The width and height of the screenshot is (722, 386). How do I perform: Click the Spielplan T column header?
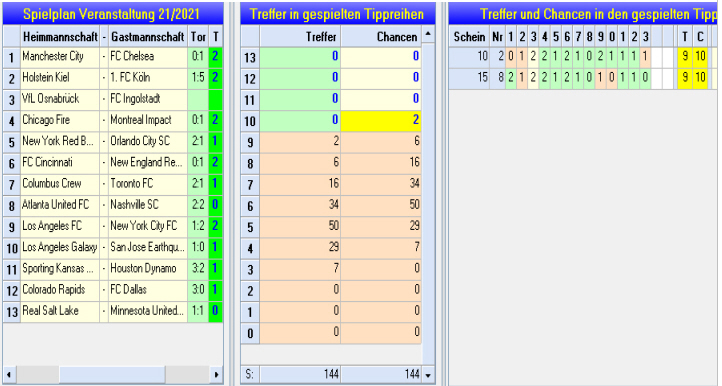216,36
